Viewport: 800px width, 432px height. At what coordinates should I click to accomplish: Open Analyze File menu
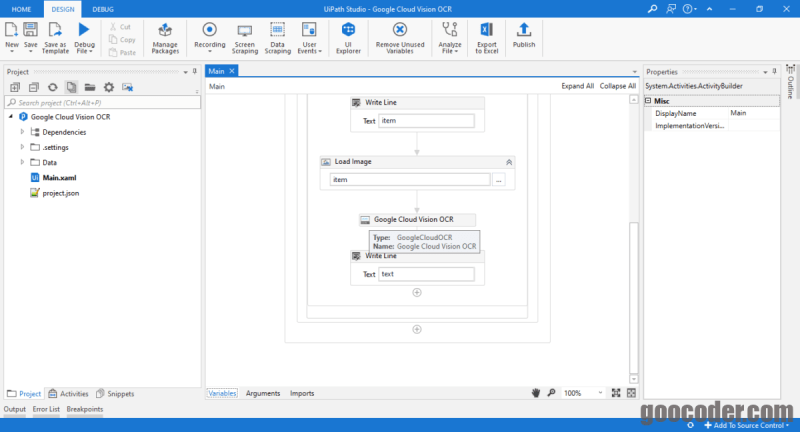click(449, 38)
